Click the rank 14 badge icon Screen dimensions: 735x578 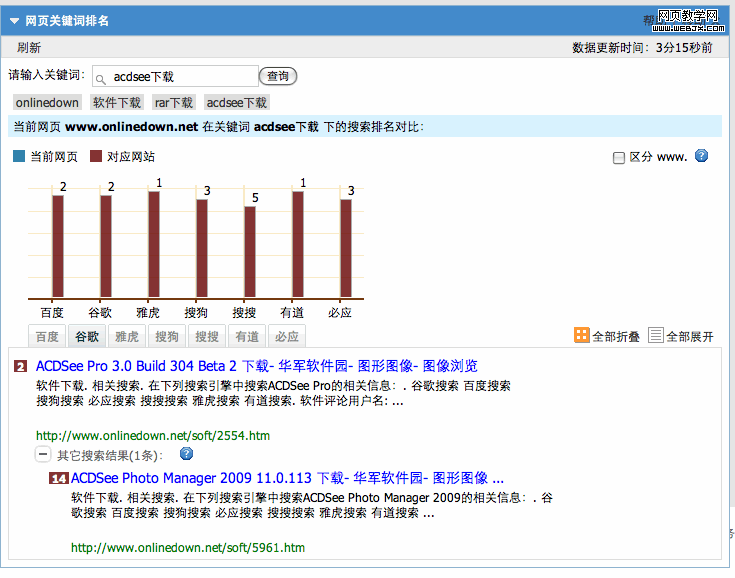58,478
